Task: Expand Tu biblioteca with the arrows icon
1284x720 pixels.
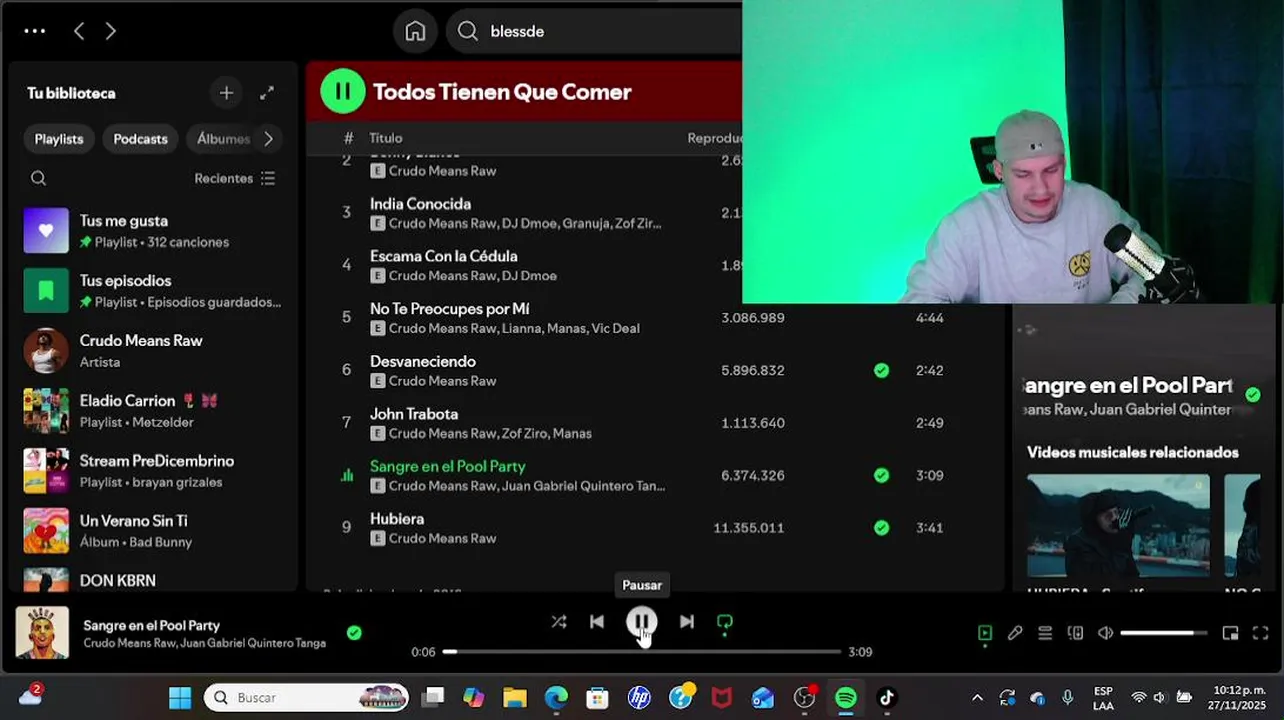Action: [x=267, y=93]
